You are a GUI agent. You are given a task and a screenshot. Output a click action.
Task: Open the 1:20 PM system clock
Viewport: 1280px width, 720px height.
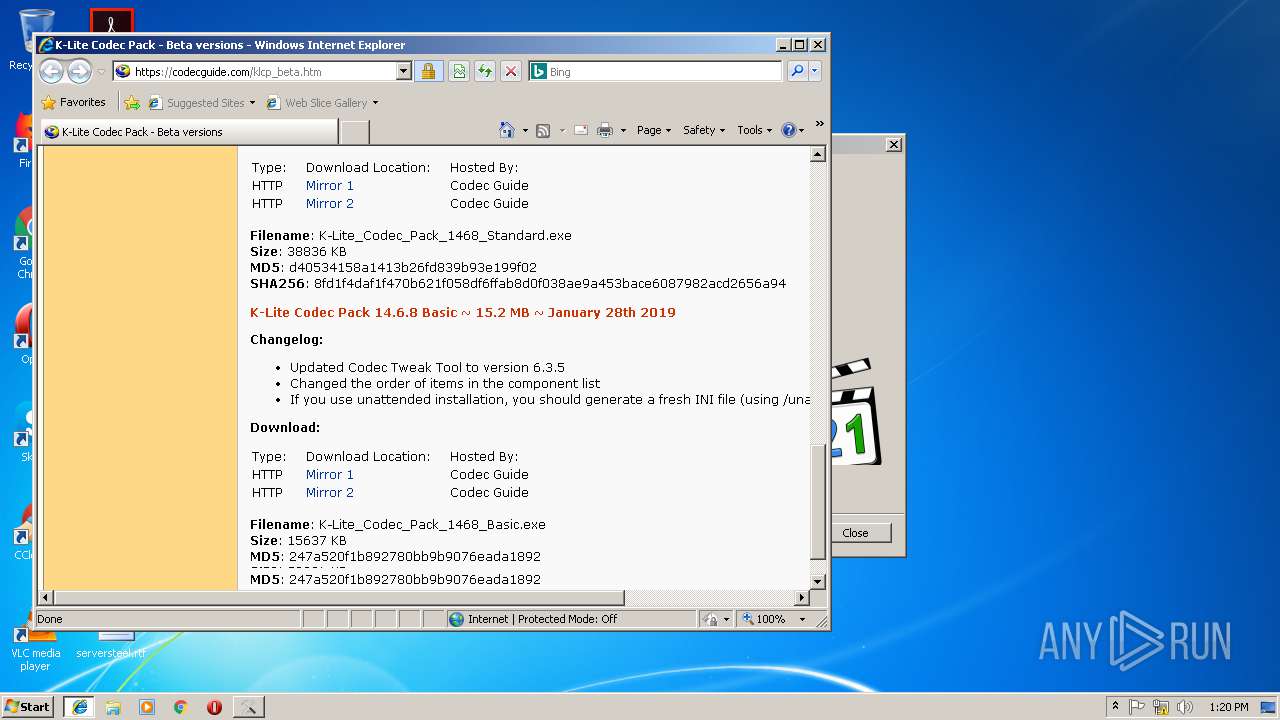pos(1228,707)
